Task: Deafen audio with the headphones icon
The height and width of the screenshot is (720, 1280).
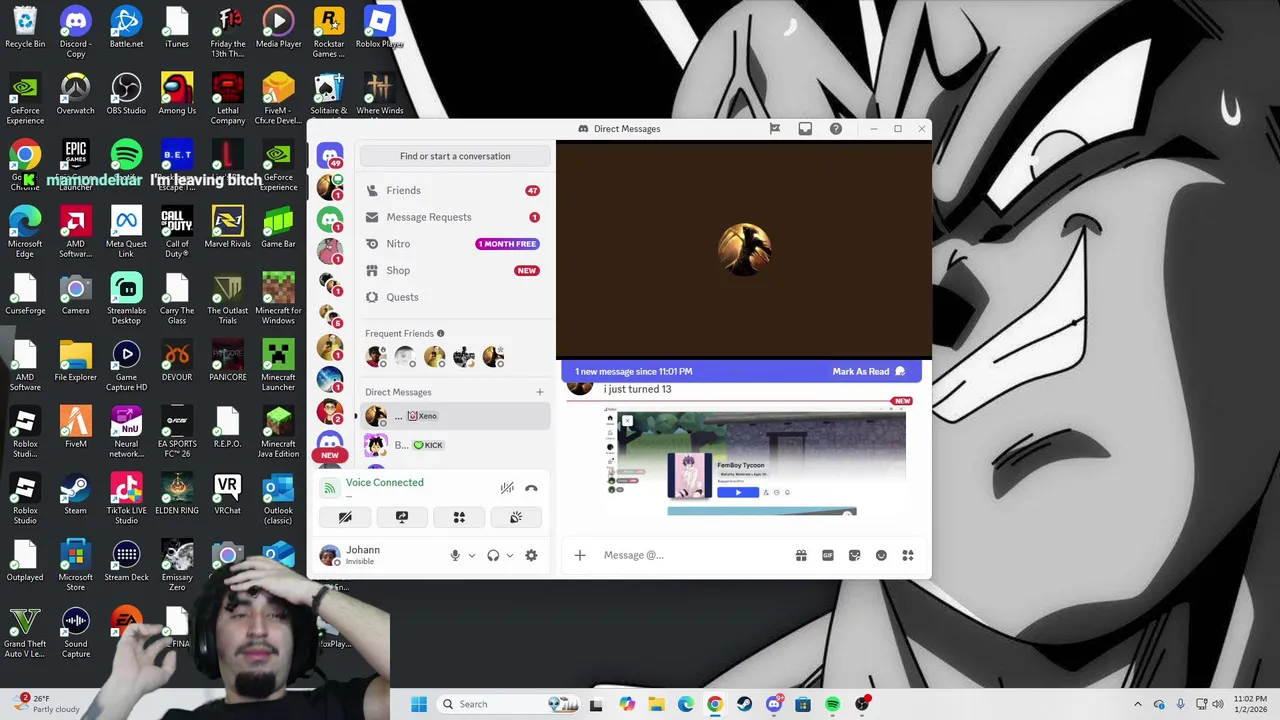Action: (493, 555)
